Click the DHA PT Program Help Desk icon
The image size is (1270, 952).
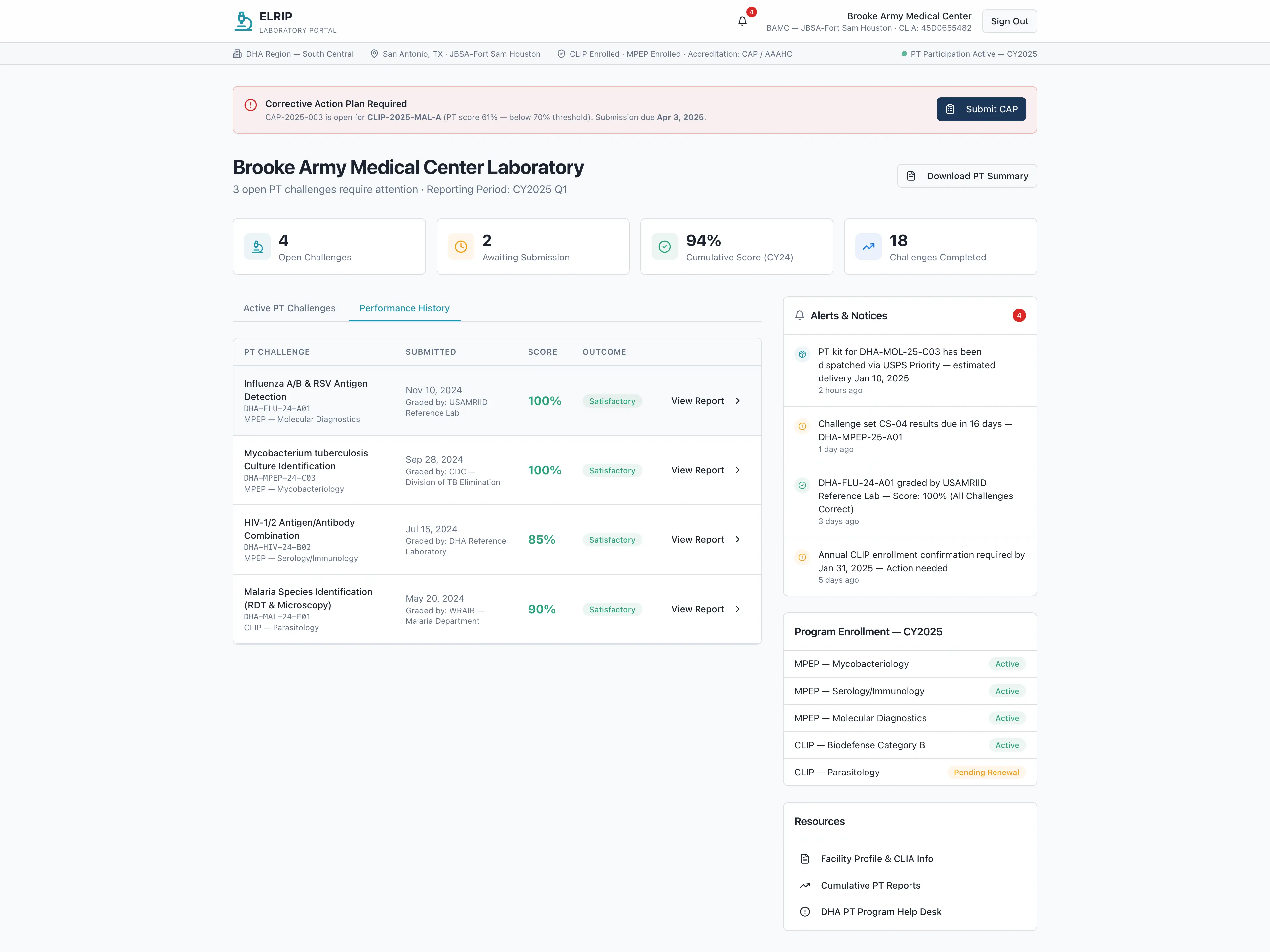(805, 911)
